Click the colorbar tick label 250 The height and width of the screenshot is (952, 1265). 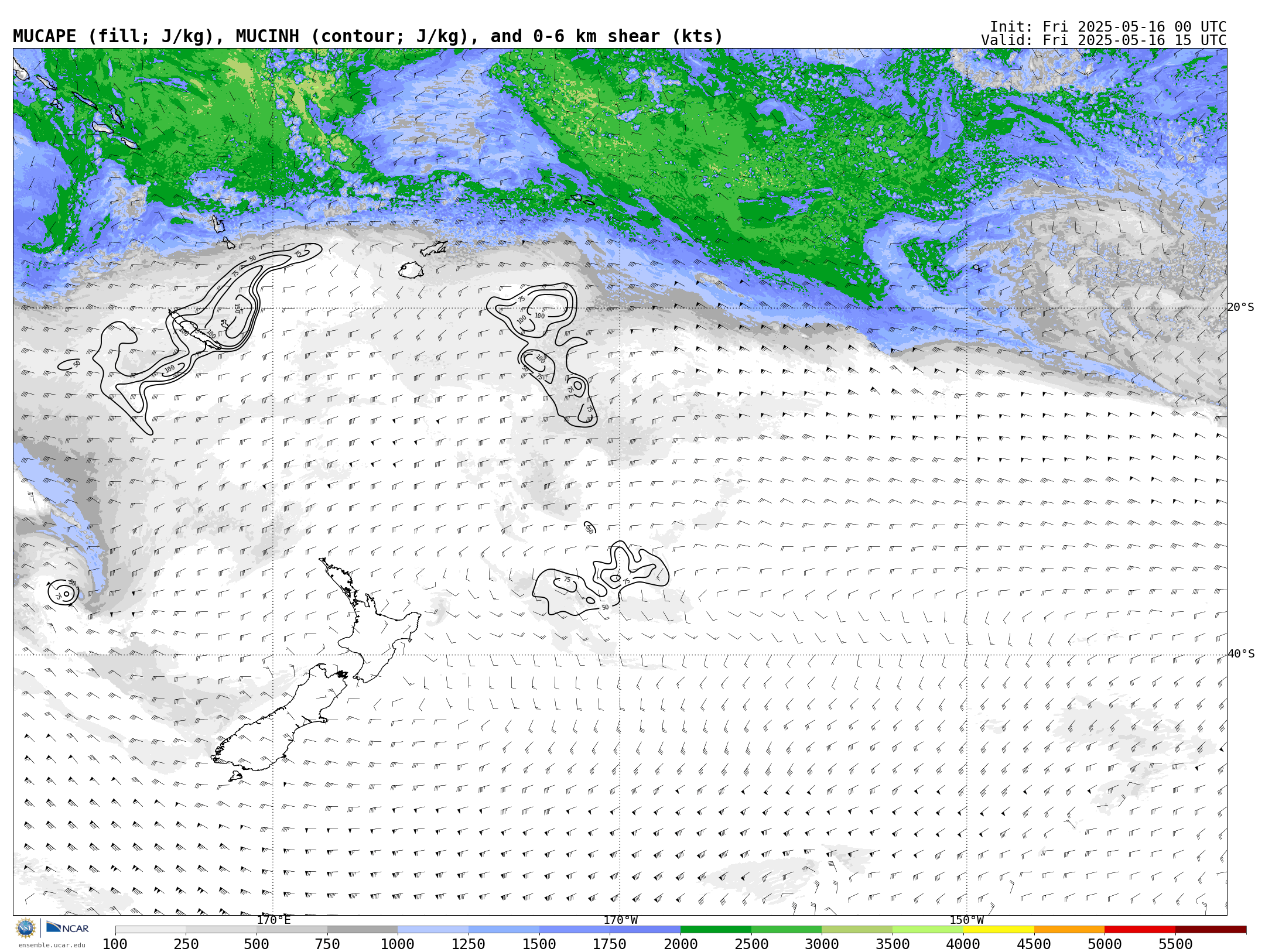(x=186, y=944)
